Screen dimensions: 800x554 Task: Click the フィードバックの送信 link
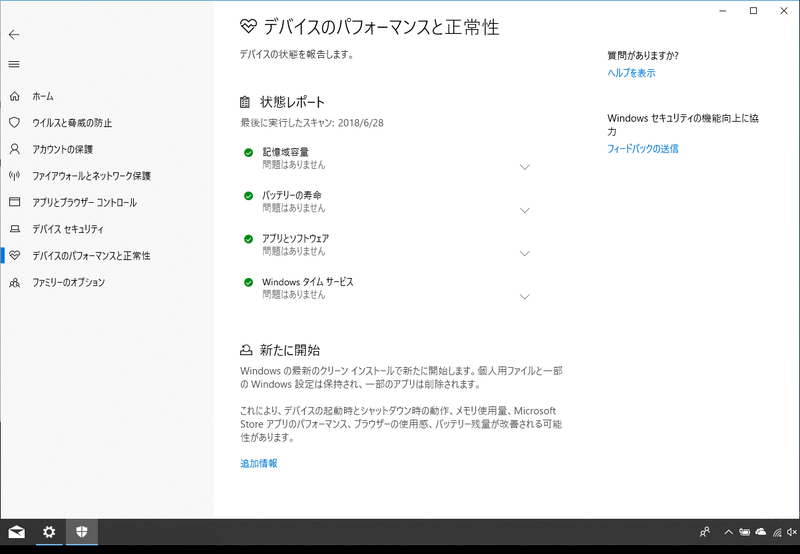(x=643, y=149)
